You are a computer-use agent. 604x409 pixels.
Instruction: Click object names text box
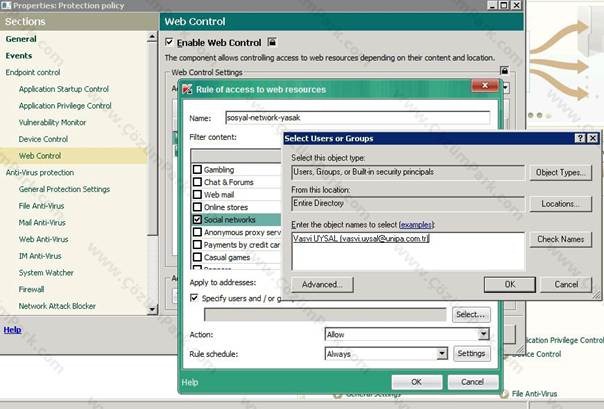pyautogui.click(x=408, y=251)
